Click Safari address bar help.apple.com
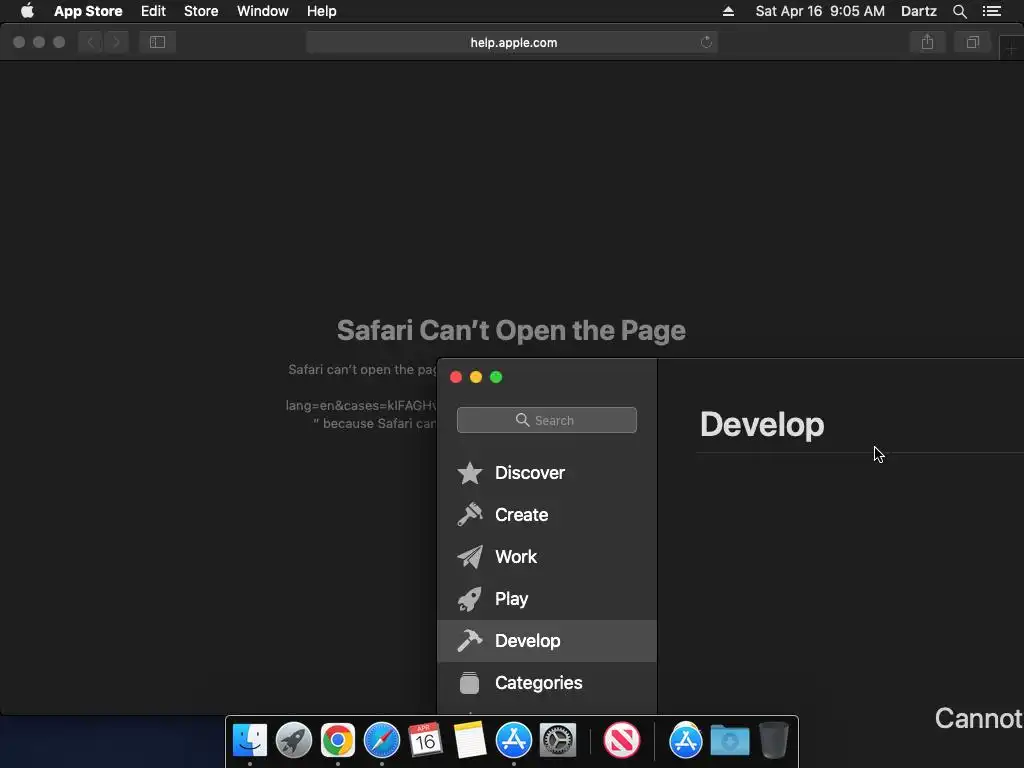The height and width of the screenshot is (768, 1024). click(x=513, y=42)
